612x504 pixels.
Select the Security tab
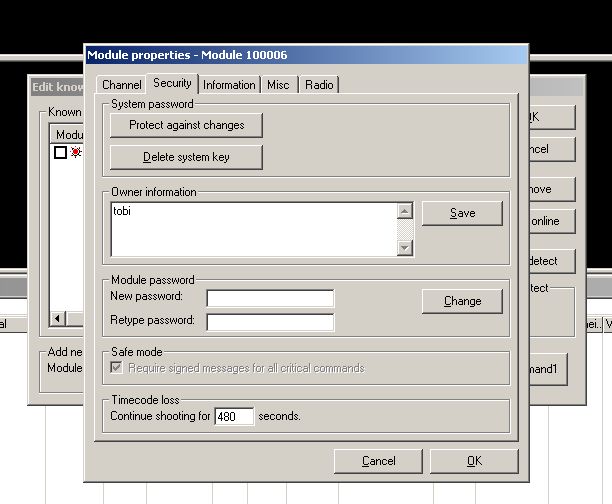(172, 83)
